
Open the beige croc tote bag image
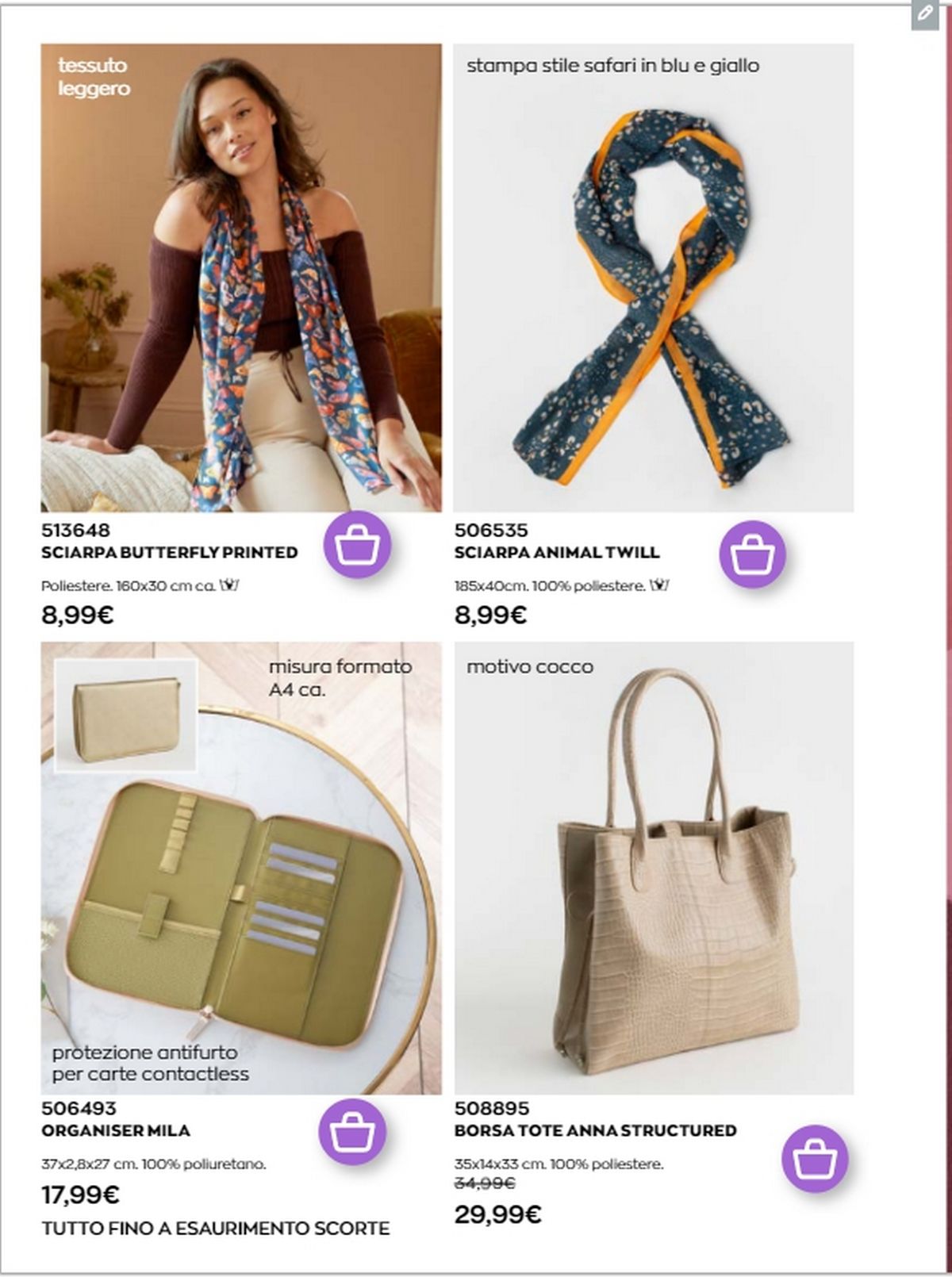654,869
